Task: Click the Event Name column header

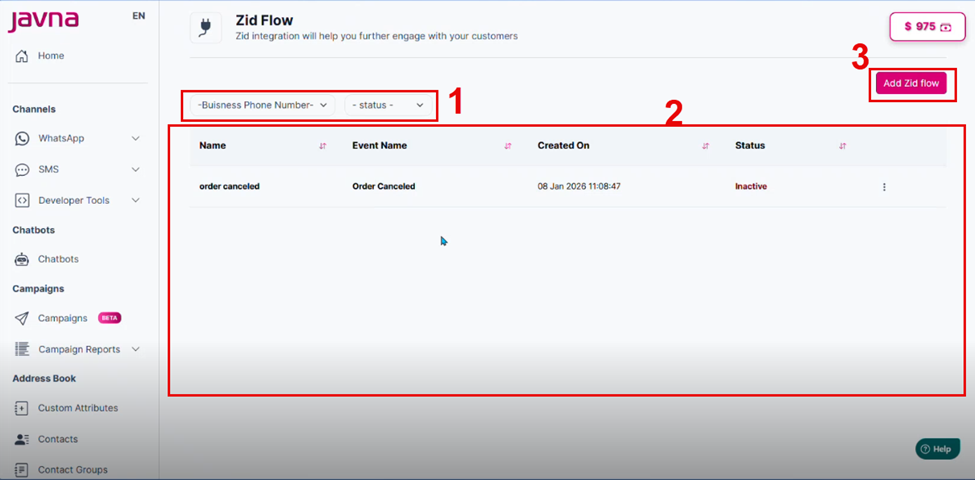Action: coord(379,146)
